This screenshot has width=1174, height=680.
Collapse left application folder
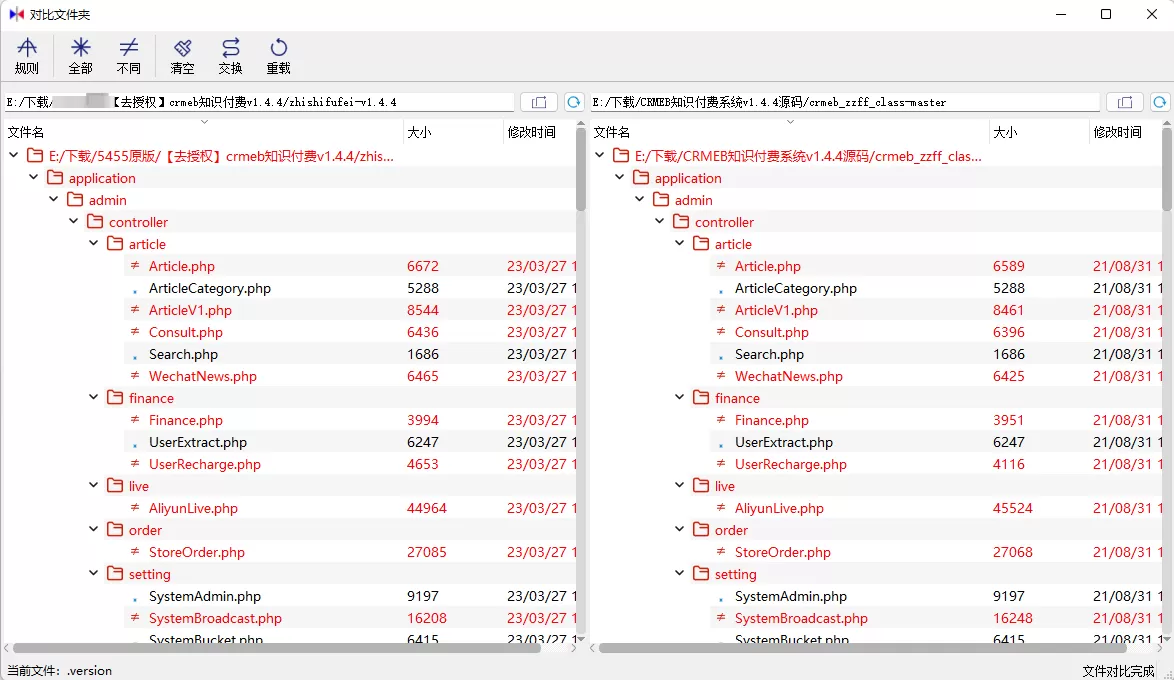pyautogui.click(x=34, y=177)
